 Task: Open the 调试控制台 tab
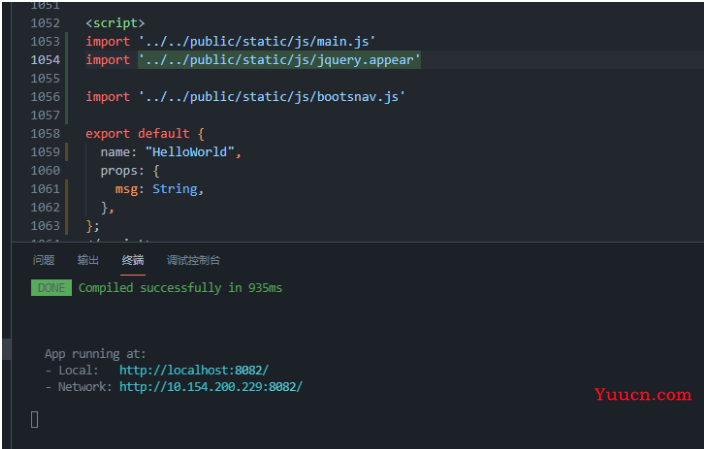coord(194,260)
